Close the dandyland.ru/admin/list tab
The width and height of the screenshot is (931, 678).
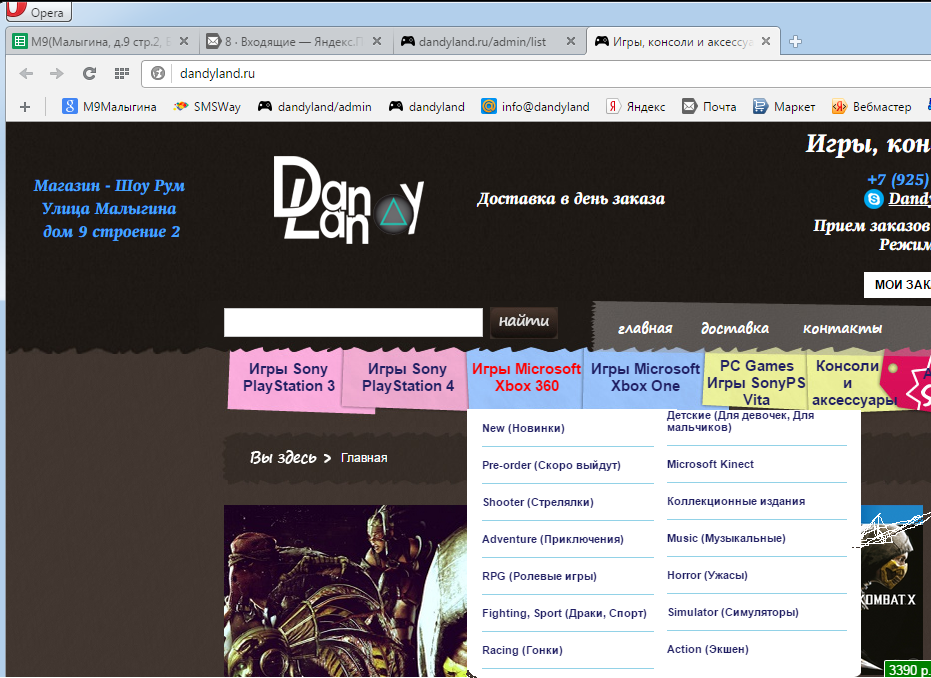pos(570,42)
